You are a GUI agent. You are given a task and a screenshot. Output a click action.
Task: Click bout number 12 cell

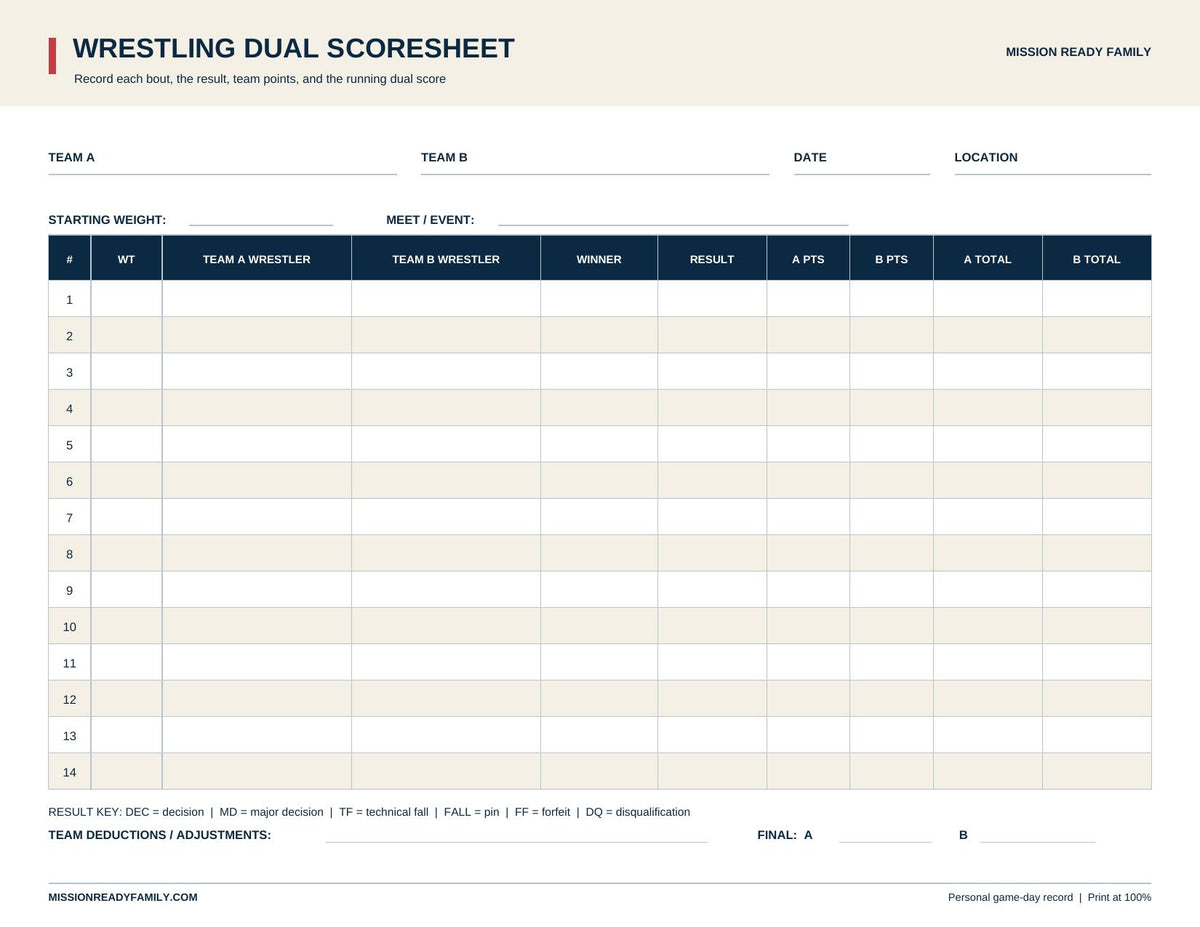[69, 699]
